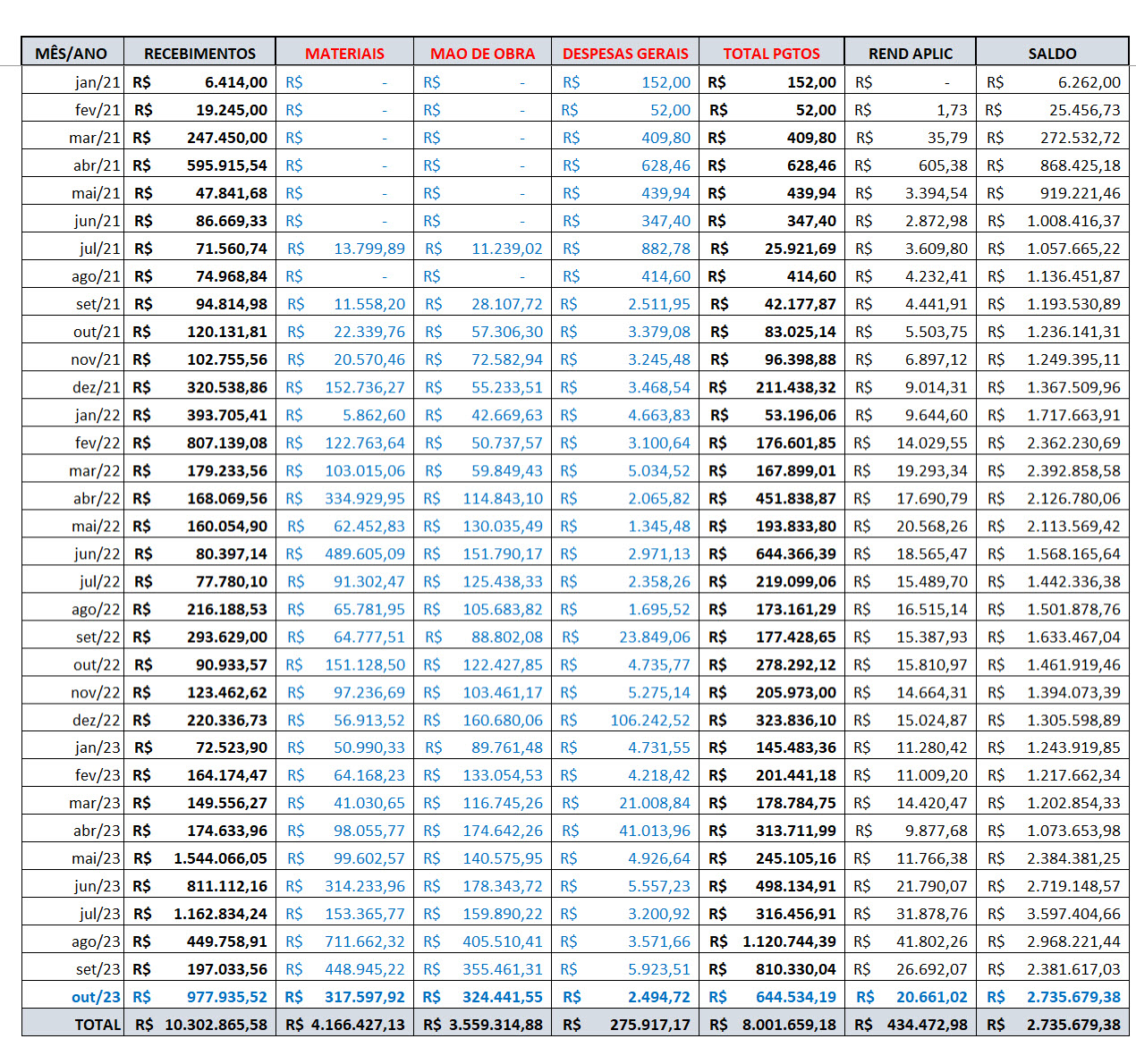
Task: Click the MÊS/ANO column header
Action: (72, 54)
